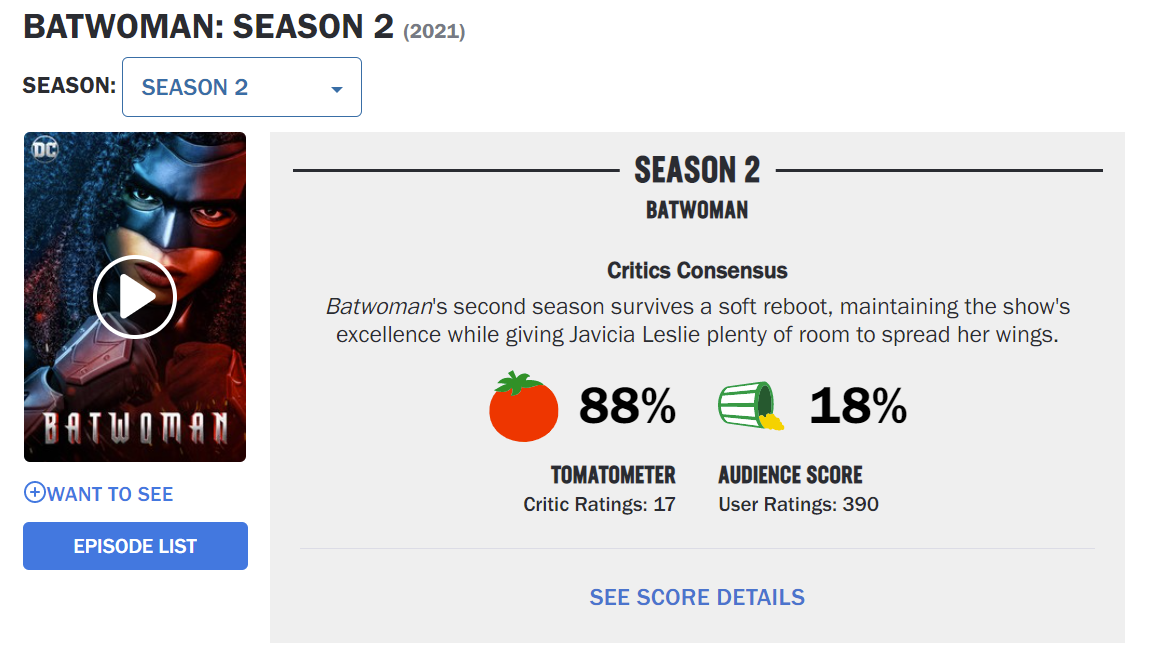Viewport: 1150px width, 670px height.
Task: Click the red tomato Tomatometer icon
Action: coord(523,407)
